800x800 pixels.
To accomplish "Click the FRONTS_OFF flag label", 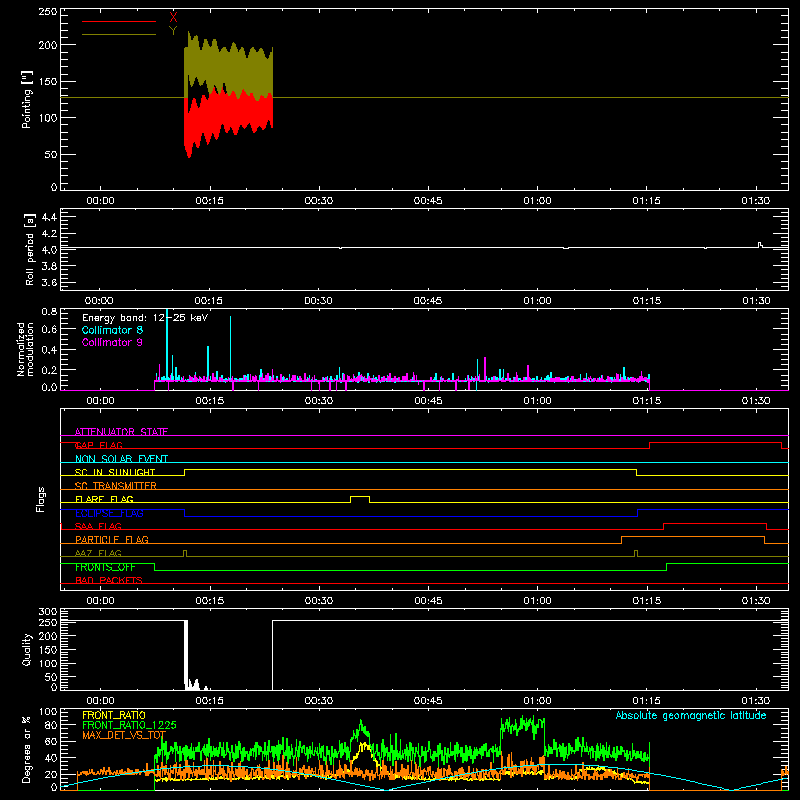I will click(105, 567).
